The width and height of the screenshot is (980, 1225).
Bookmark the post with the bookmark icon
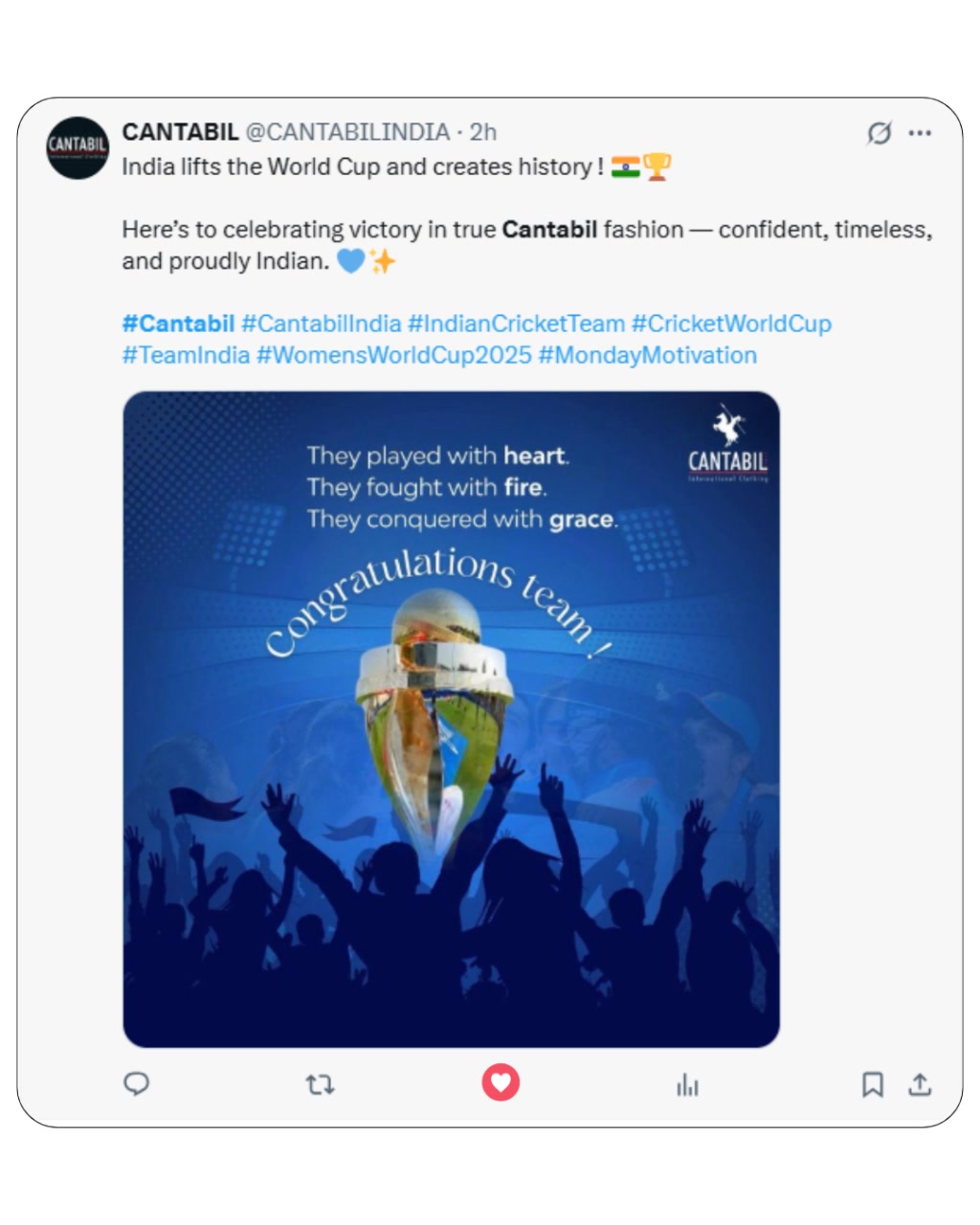coord(872,1085)
